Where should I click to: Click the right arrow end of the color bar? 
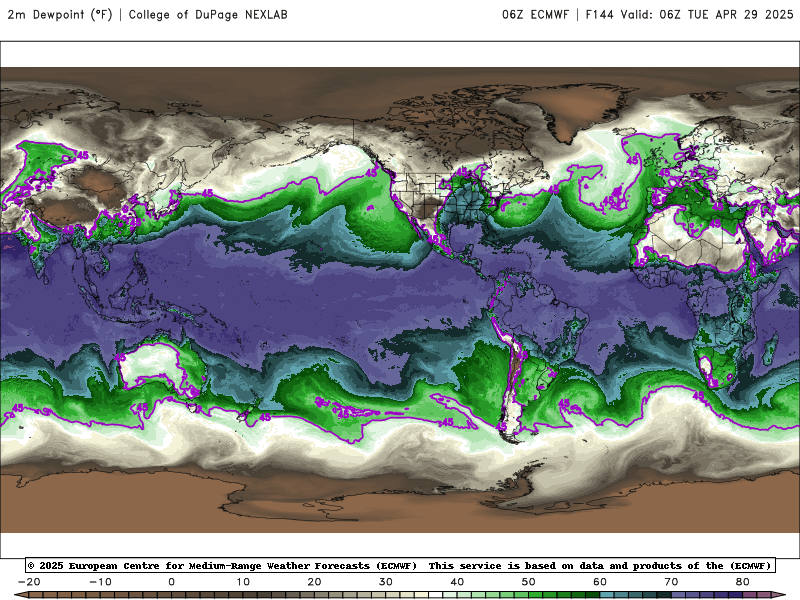click(x=779, y=595)
